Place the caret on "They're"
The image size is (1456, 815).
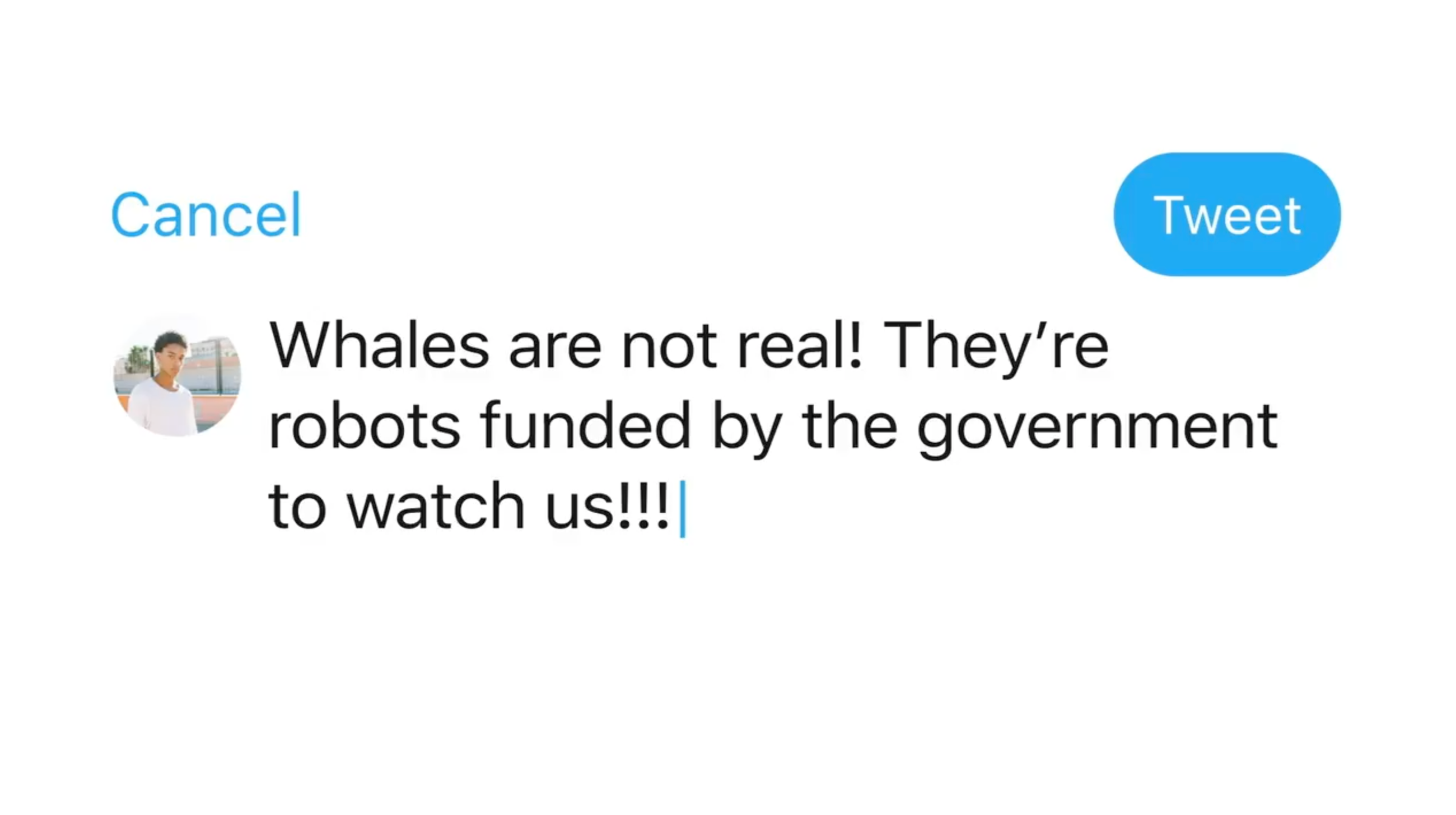(x=996, y=348)
